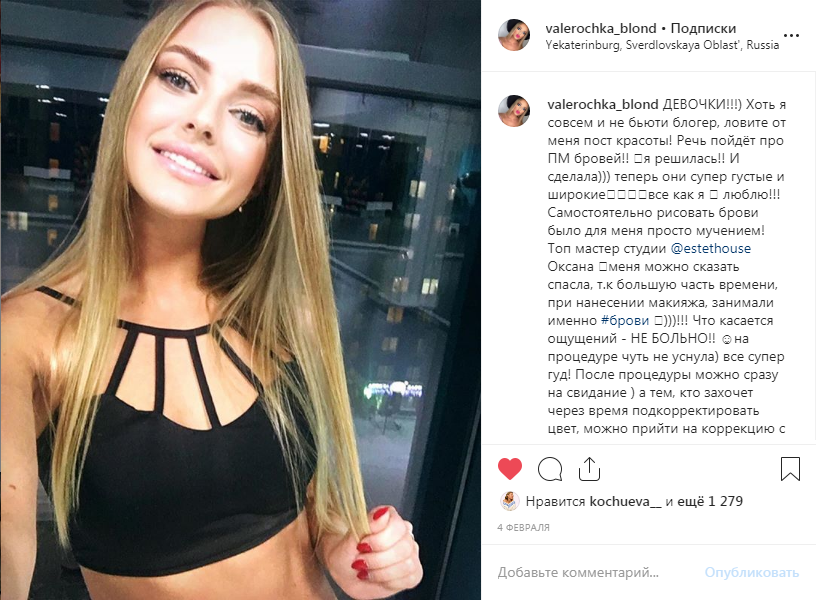Share post using upload arrow icon
Viewport: 816px width, 600px height.
[x=589, y=469]
